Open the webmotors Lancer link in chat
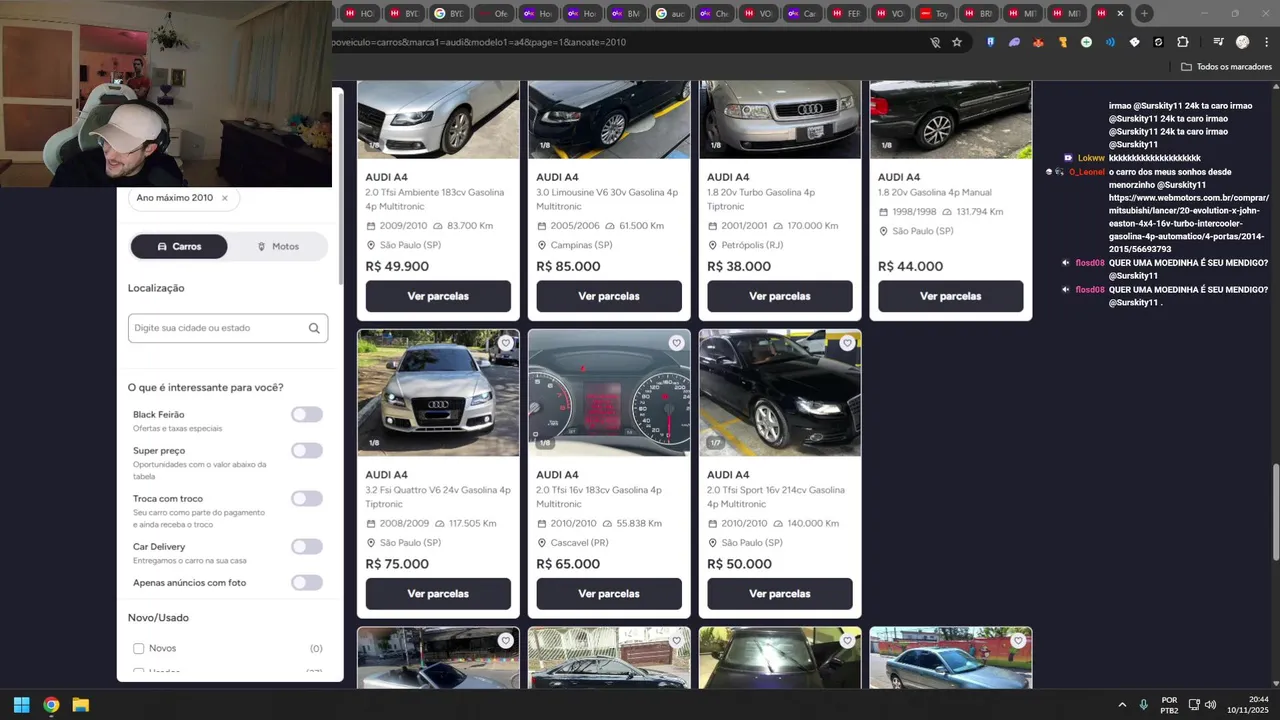Viewport: 1280px width, 720px height. click(1188, 224)
